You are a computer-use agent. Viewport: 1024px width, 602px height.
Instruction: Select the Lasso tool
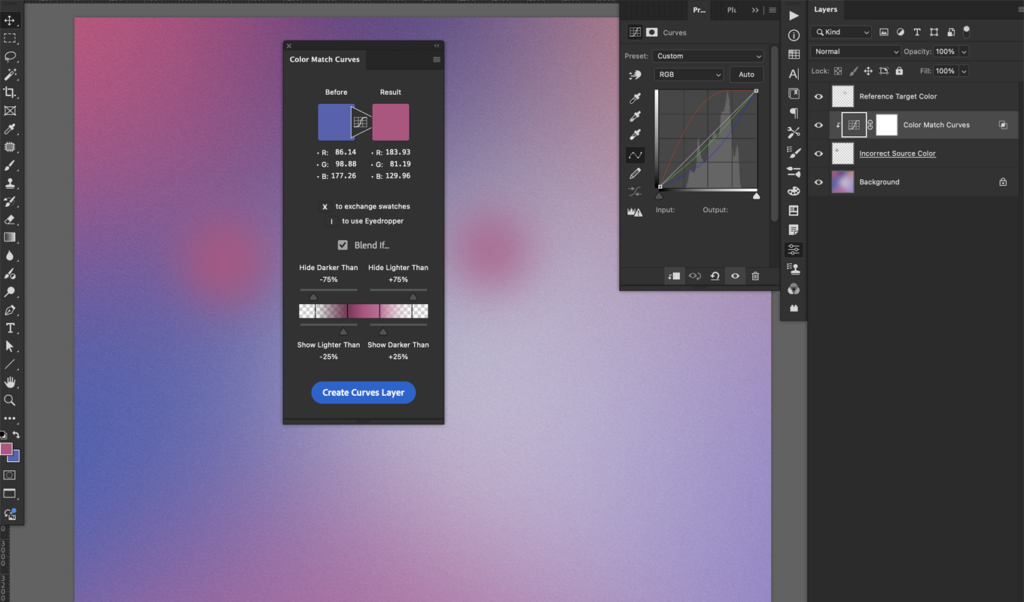pyautogui.click(x=10, y=56)
